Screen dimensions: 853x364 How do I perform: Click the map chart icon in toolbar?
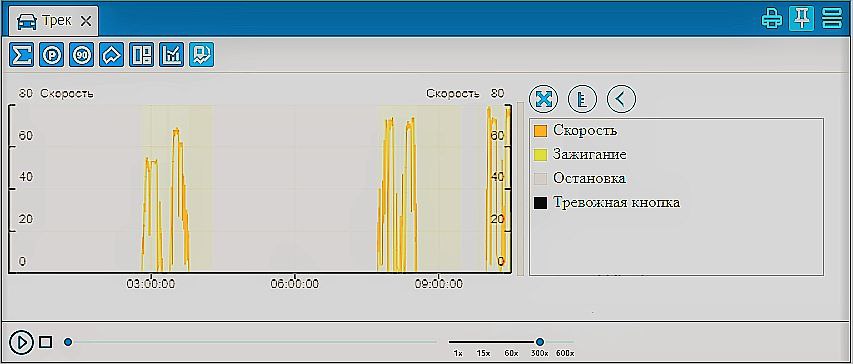[x=201, y=55]
